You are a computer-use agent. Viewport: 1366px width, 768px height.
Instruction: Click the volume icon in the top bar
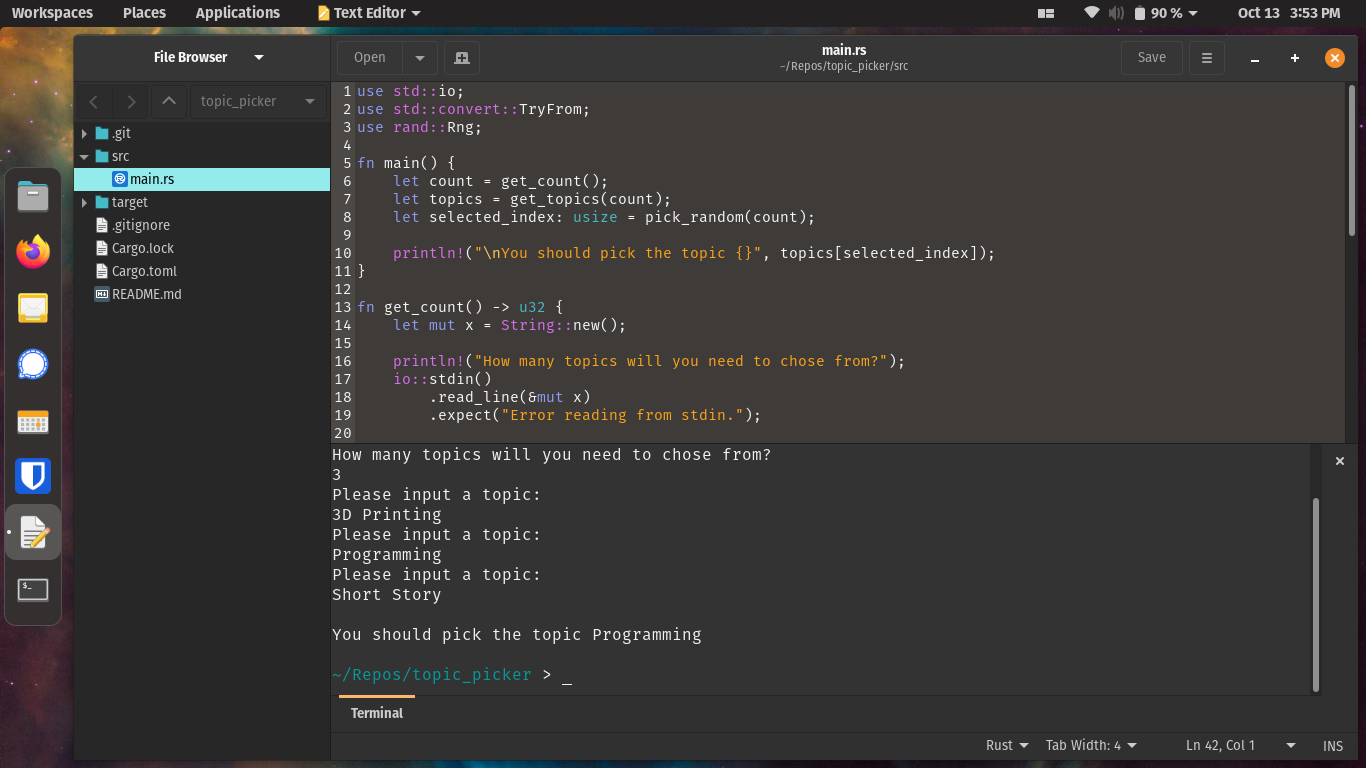tap(1117, 13)
